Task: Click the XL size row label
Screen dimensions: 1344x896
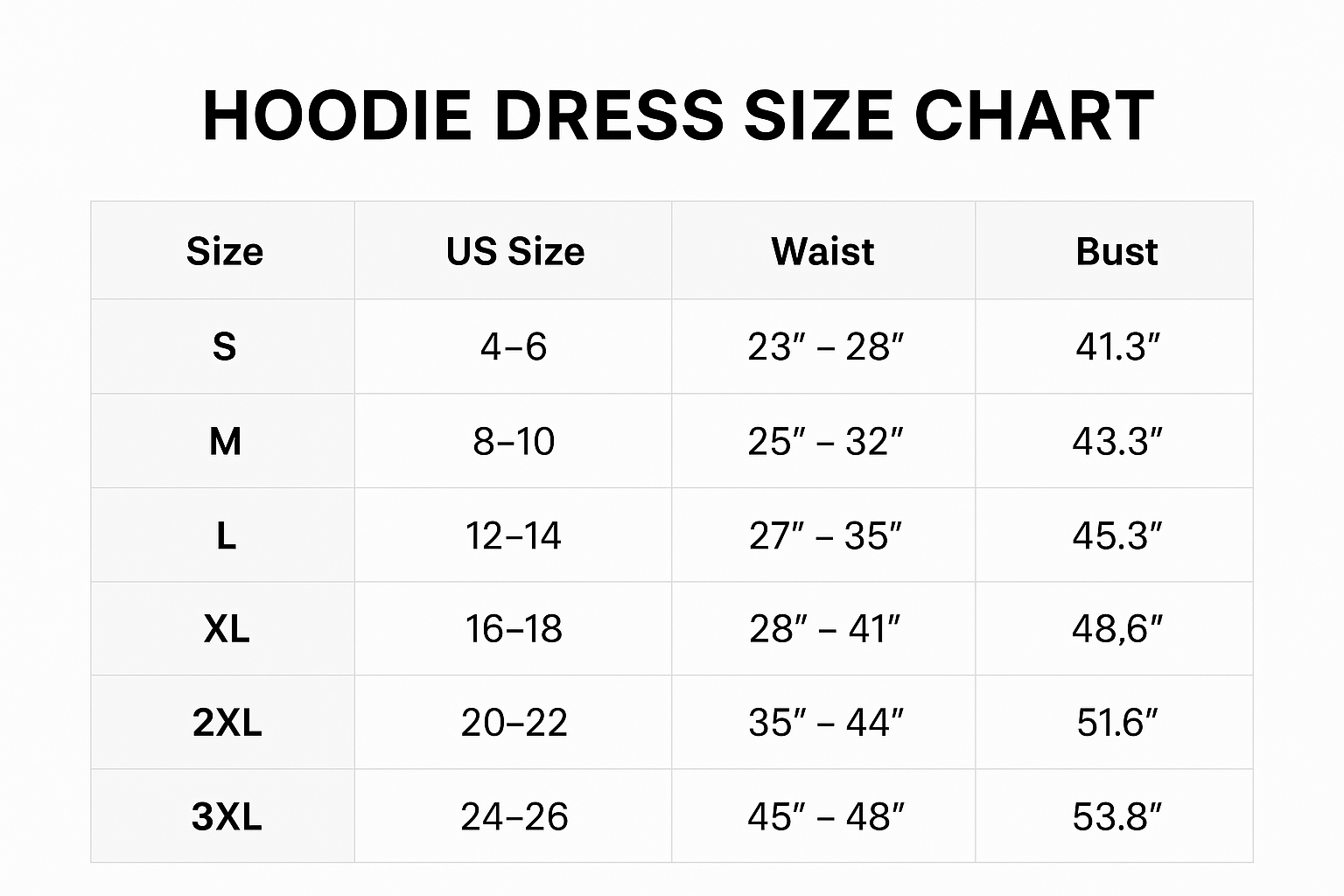Action: [x=227, y=629]
